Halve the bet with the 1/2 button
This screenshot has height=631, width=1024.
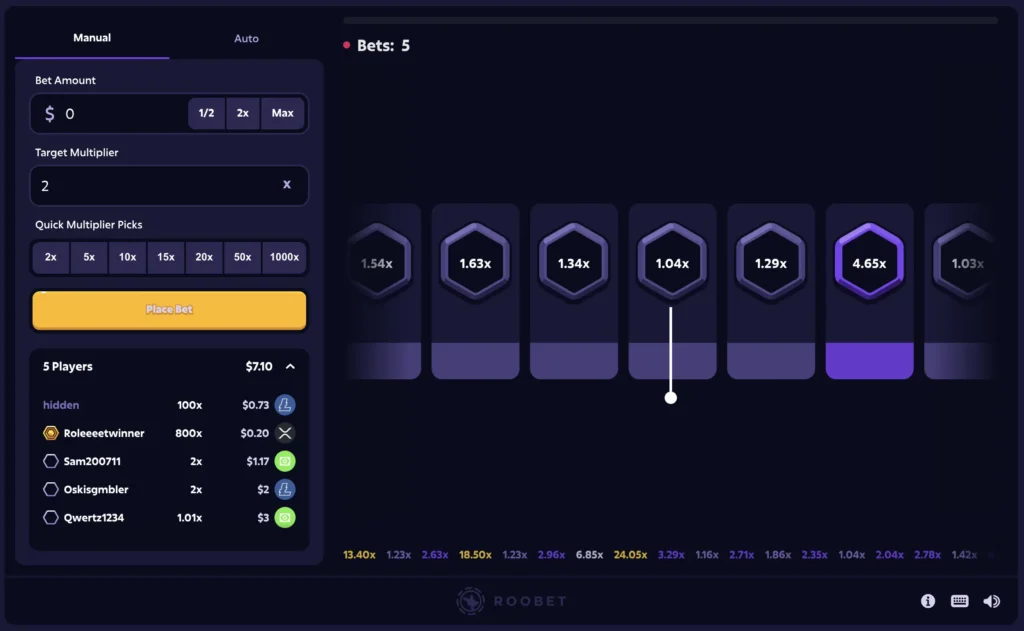click(x=206, y=113)
